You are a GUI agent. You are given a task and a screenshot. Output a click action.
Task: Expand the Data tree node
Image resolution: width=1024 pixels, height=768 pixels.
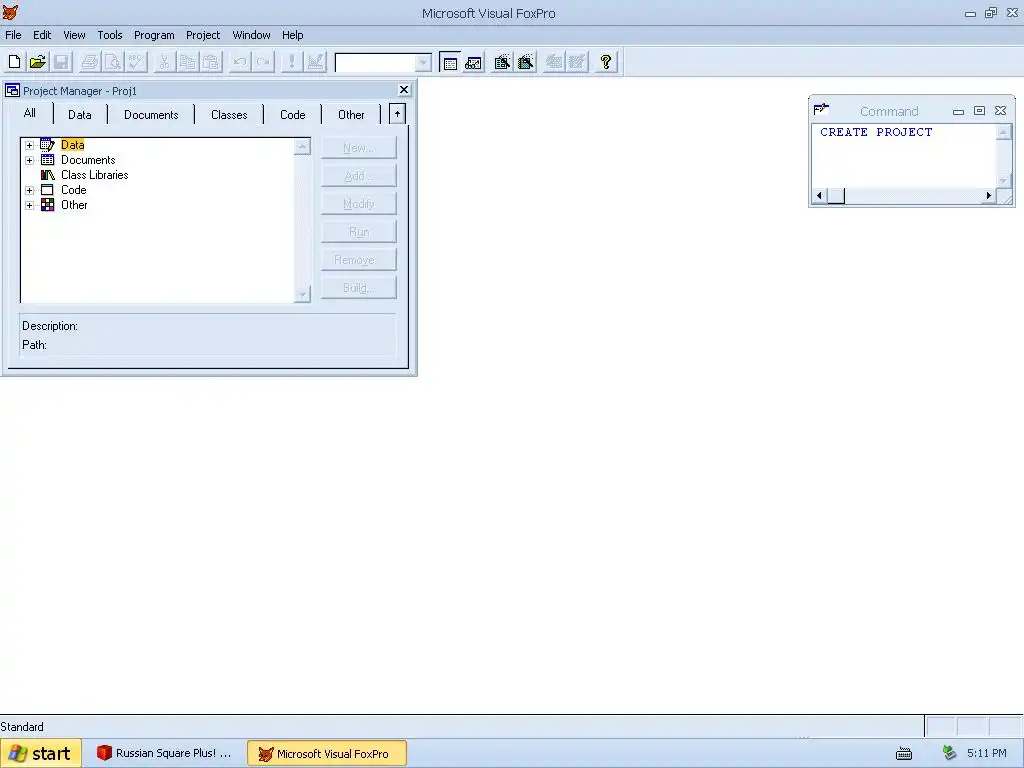[x=29, y=145]
